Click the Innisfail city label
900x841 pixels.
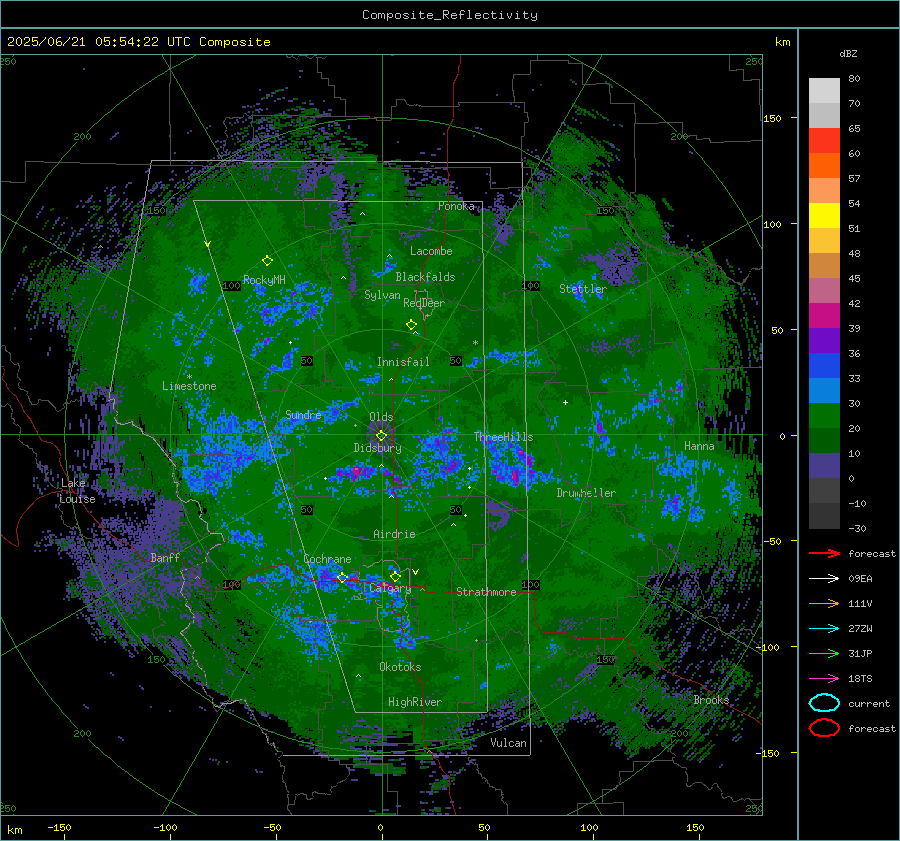(403, 362)
